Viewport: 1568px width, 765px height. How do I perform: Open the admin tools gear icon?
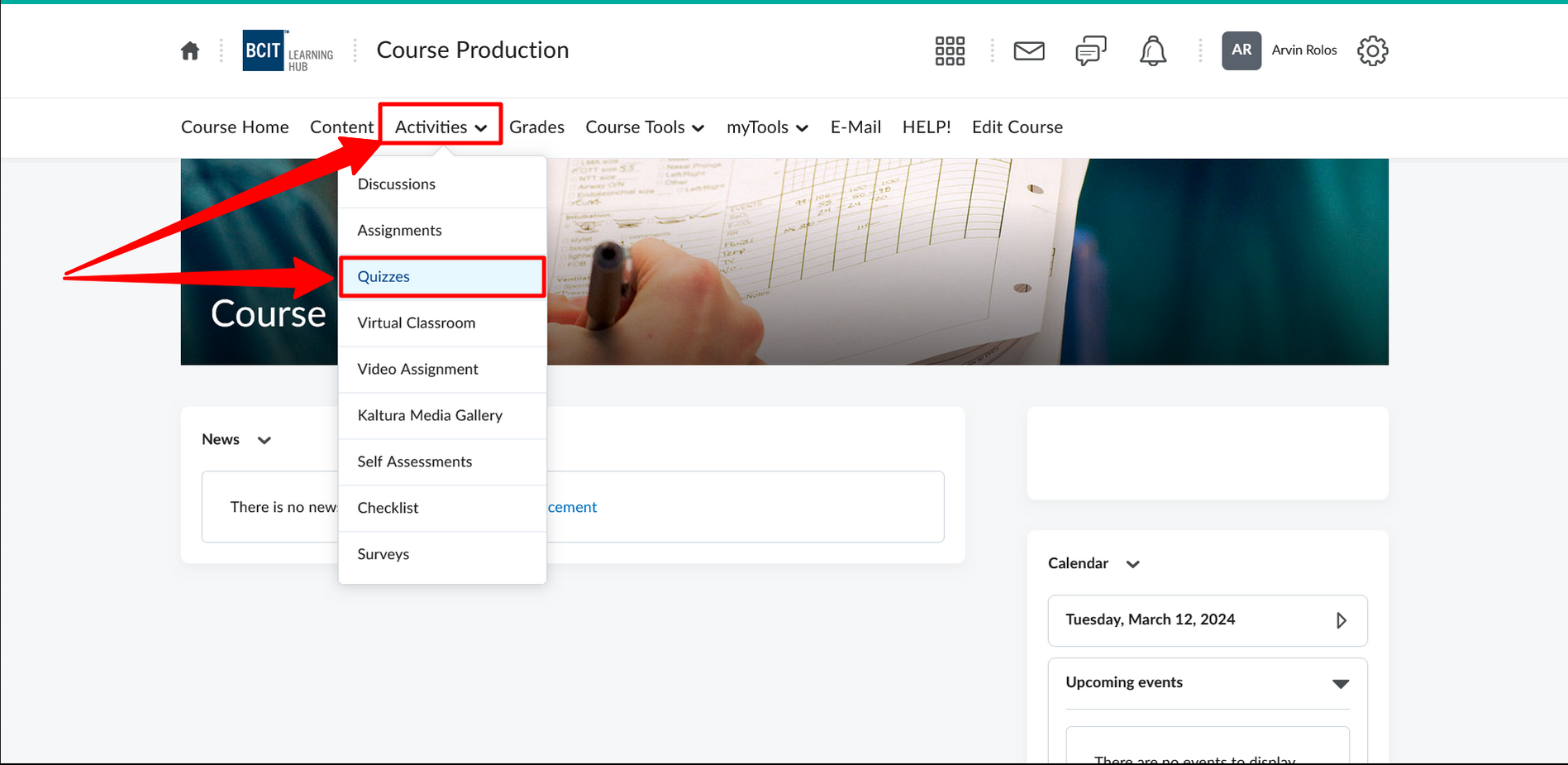pyautogui.click(x=1372, y=51)
